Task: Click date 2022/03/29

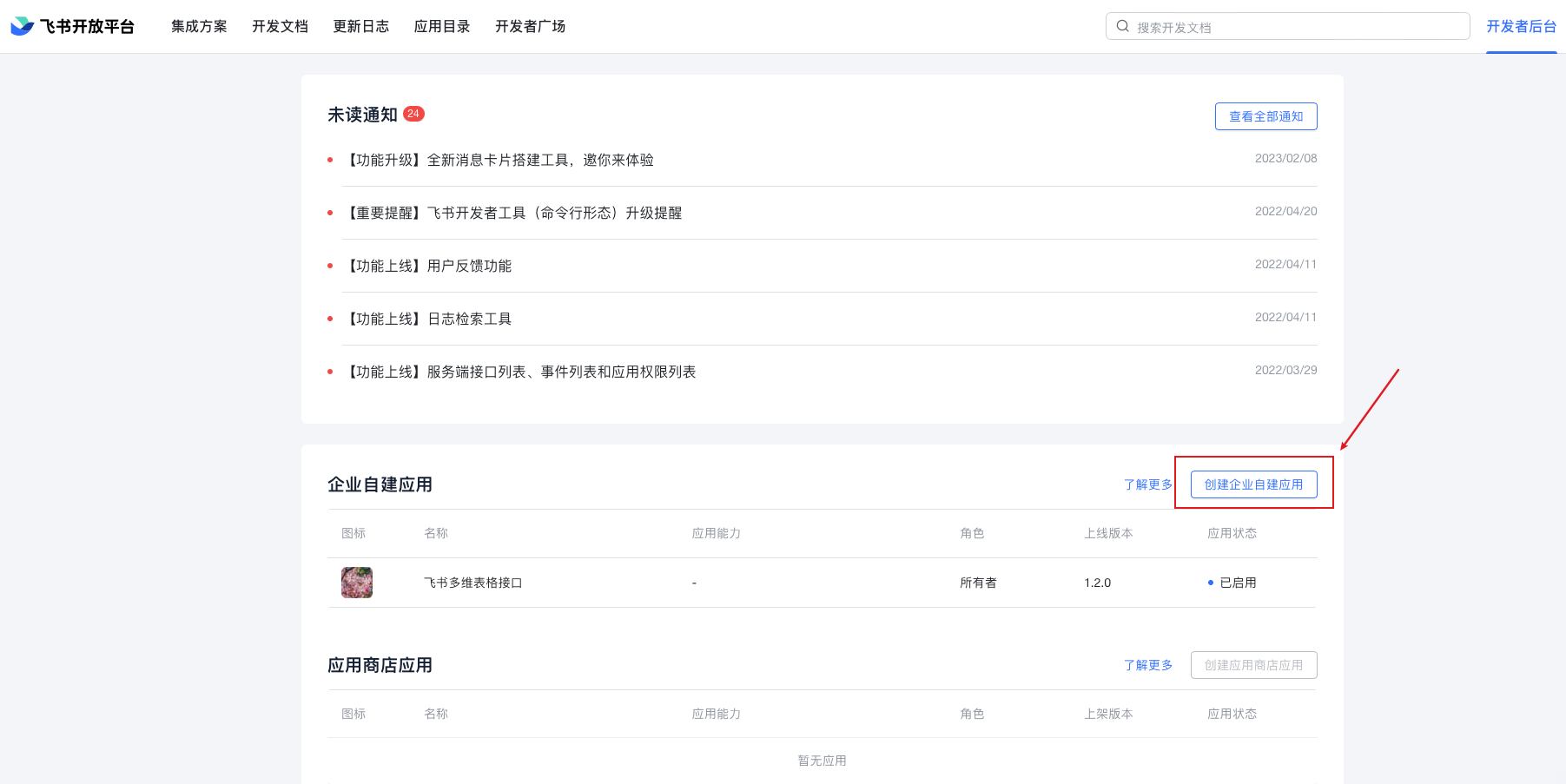Action: pos(1285,370)
